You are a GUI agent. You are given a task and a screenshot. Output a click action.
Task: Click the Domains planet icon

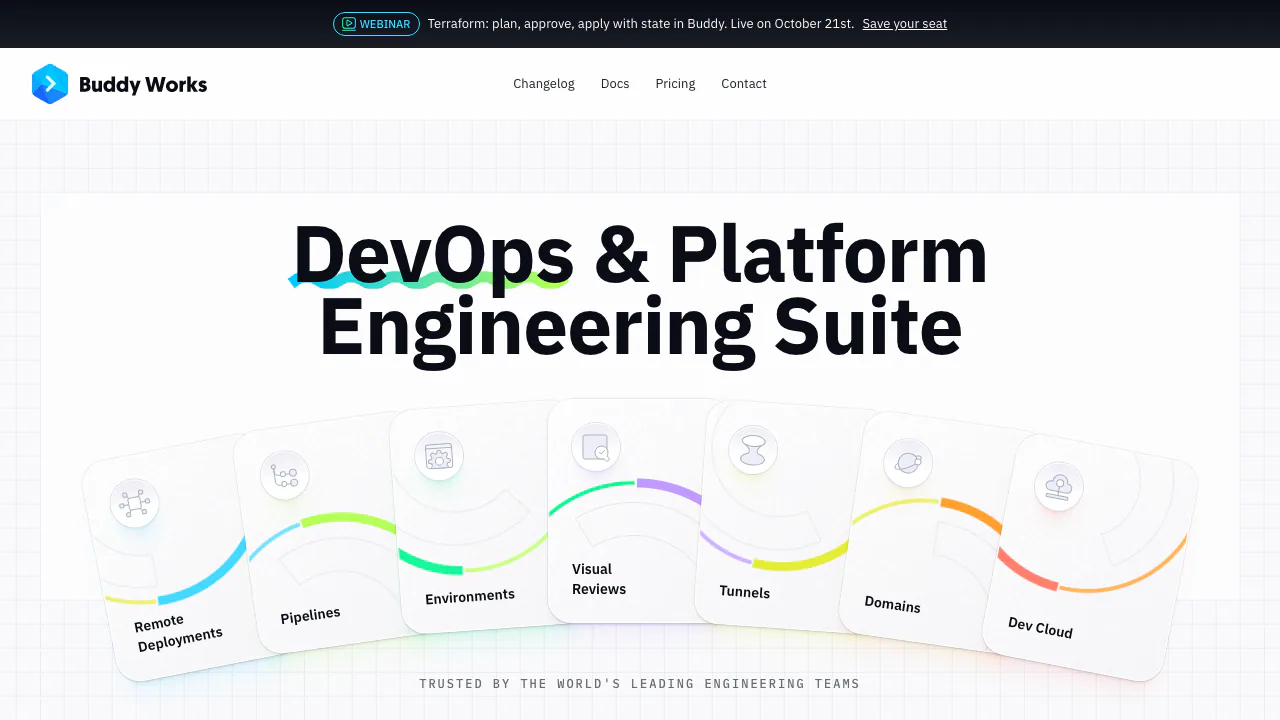(908, 463)
